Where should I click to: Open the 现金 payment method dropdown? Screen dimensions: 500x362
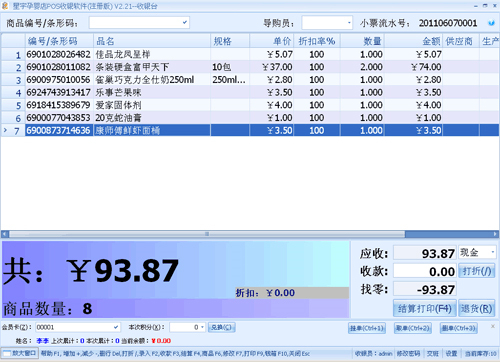(492, 252)
